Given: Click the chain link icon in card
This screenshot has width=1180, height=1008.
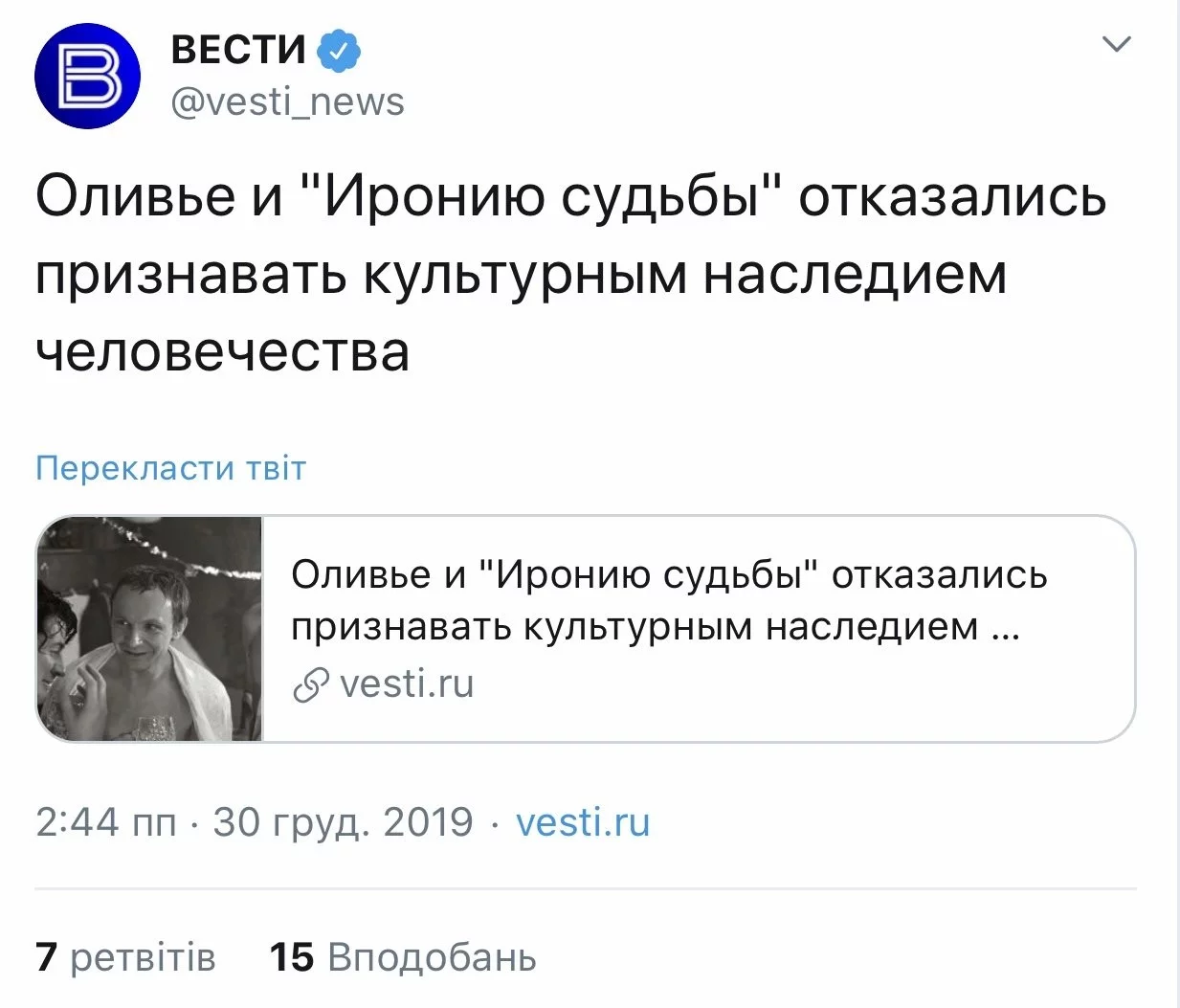Looking at the screenshot, I should [x=310, y=685].
